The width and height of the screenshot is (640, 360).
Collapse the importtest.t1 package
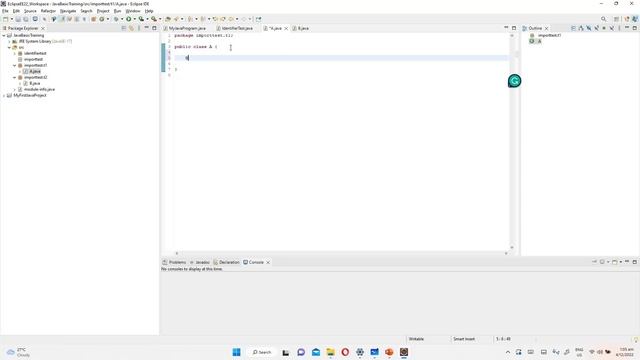click(15, 65)
